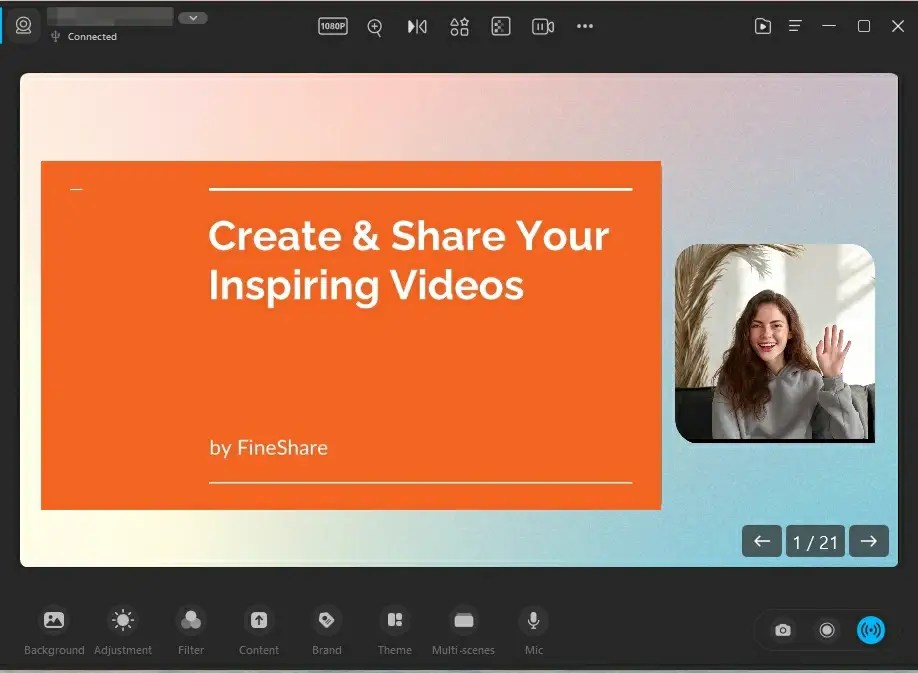Start recording with the record button
This screenshot has width=918, height=673.
(x=827, y=630)
